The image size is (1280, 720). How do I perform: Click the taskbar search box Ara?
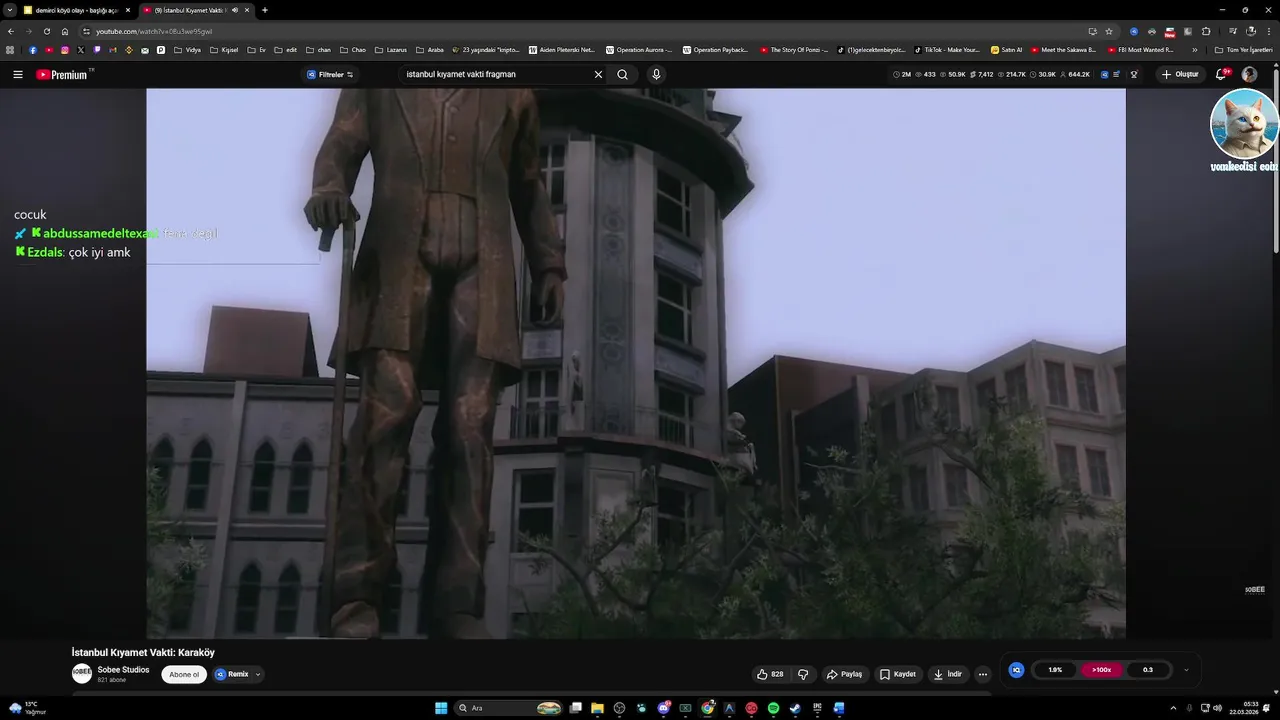[x=510, y=708]
